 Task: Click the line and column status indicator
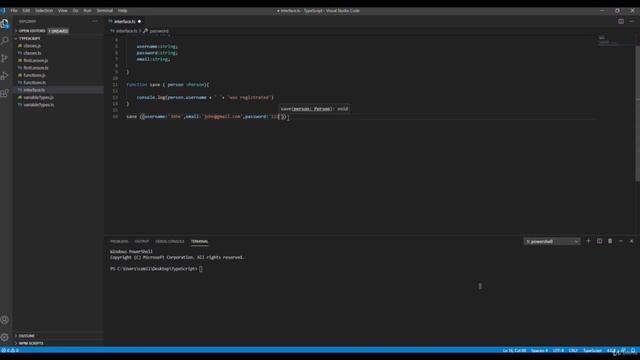pyautogui.click(x=514, y=350)
